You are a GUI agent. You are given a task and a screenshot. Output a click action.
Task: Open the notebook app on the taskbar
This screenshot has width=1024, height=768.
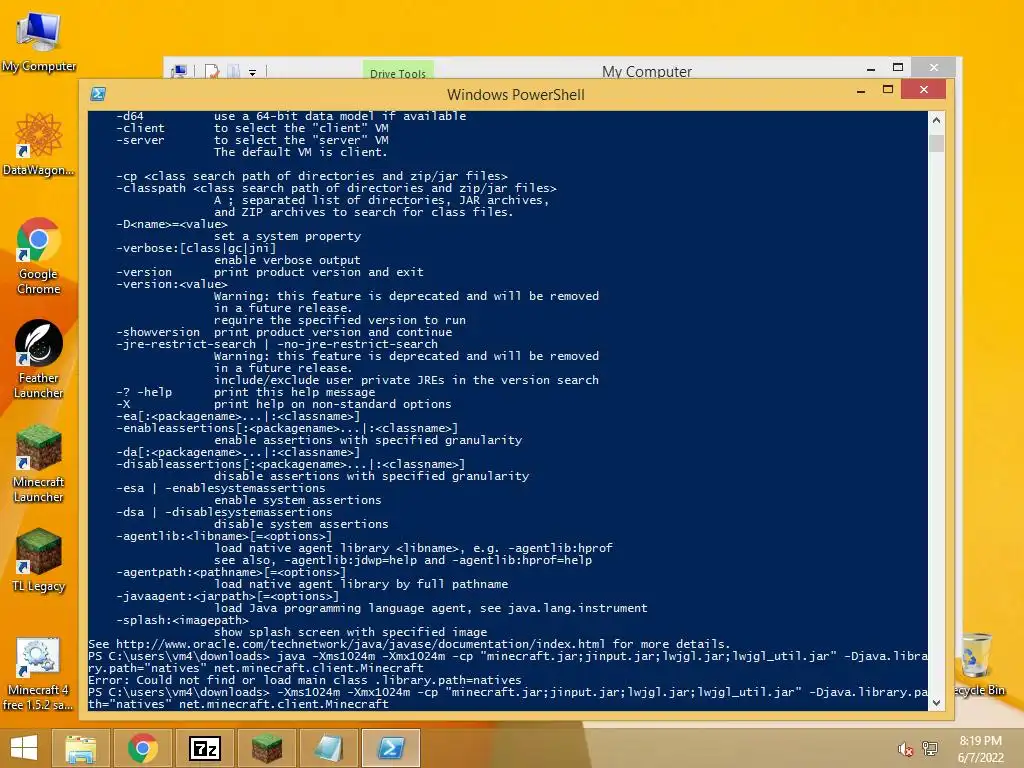(328, 748)
